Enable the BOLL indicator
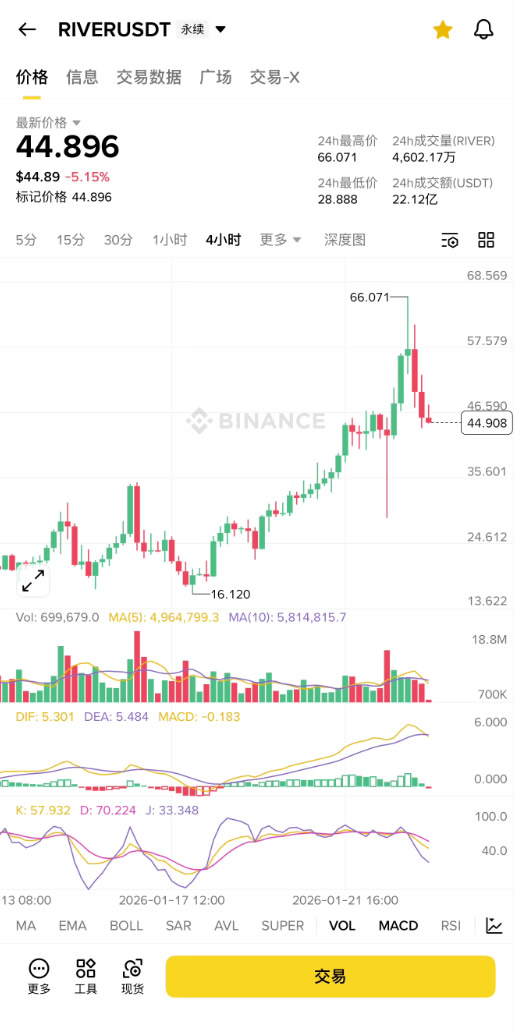This screenshot has width=514, height=1031. 126,926
